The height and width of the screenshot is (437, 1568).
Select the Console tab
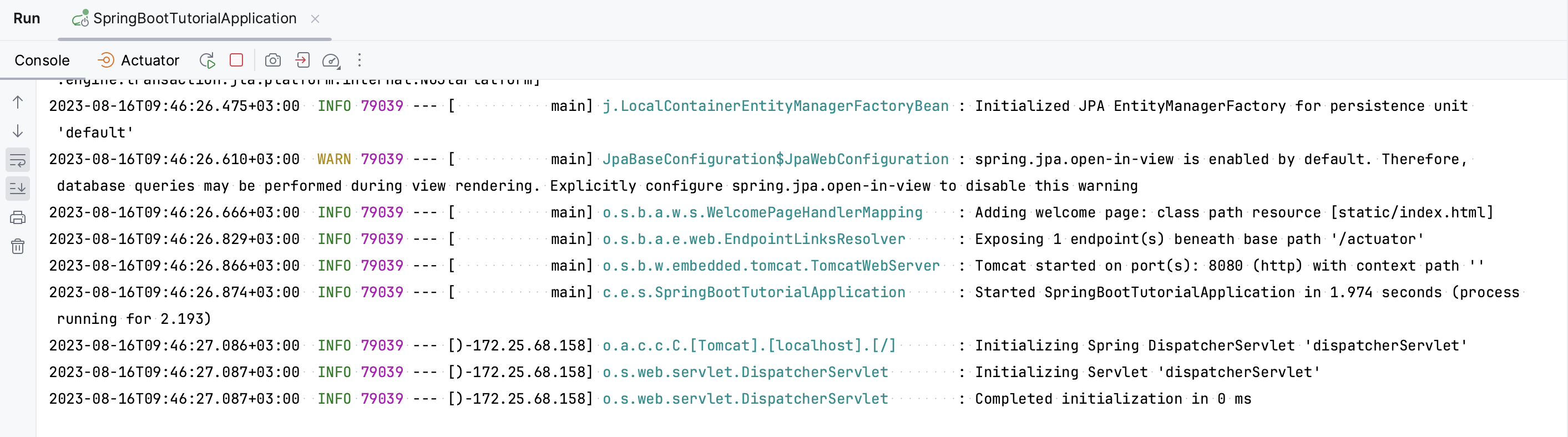coord(42,60)
